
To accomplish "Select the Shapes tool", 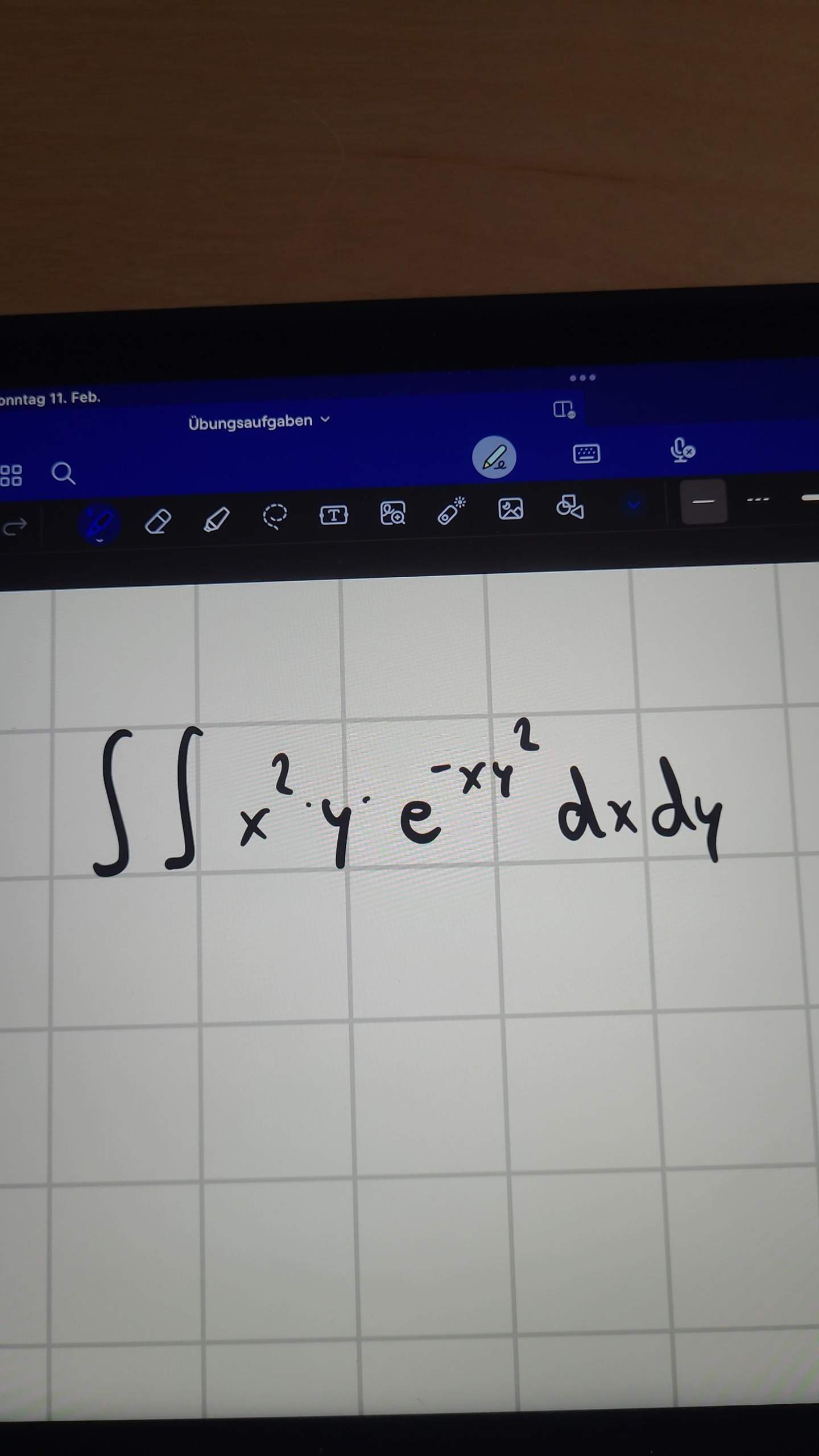I will pyautogui.click(x=570, y=506).
